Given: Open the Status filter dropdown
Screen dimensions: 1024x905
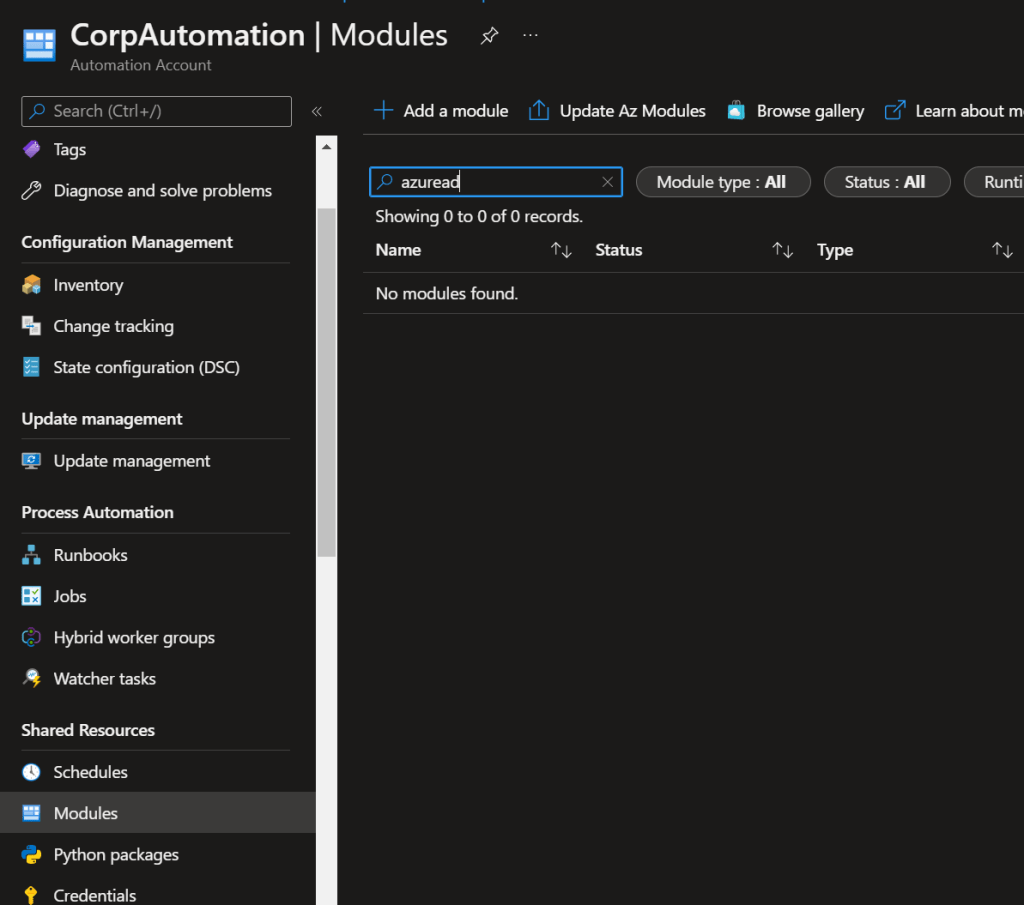Looking at the screenshot, I should pyautogui.click(x=886, y=182).
